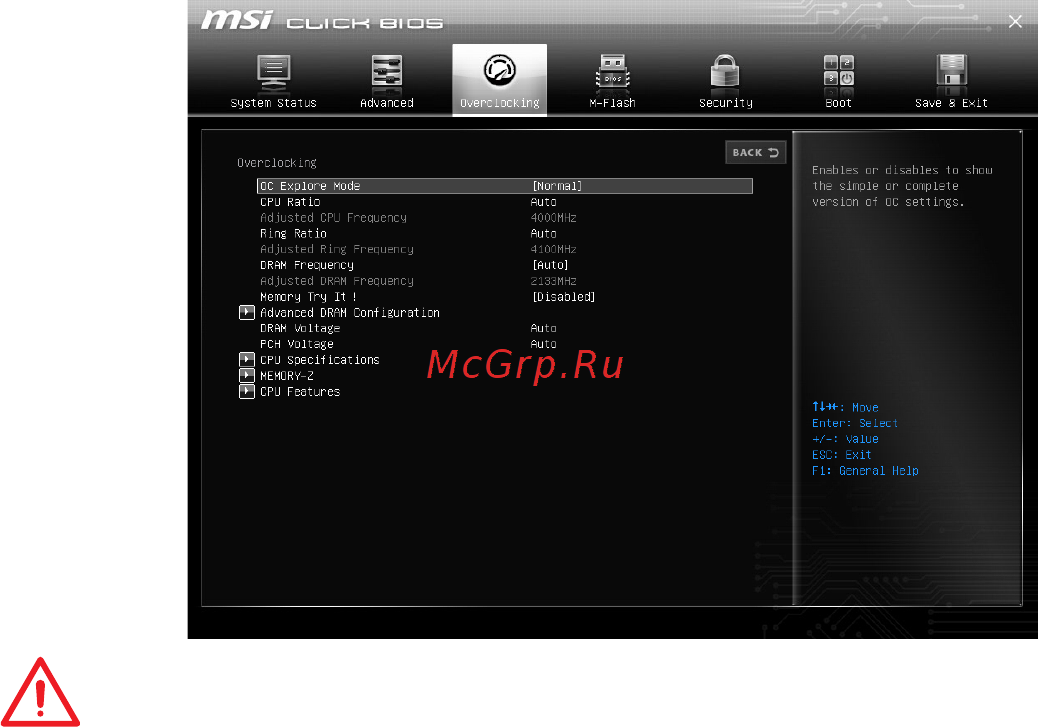Expand MEMORY-Z arrow
This screenshot has height=727, width=1038.
coord(247,375)
